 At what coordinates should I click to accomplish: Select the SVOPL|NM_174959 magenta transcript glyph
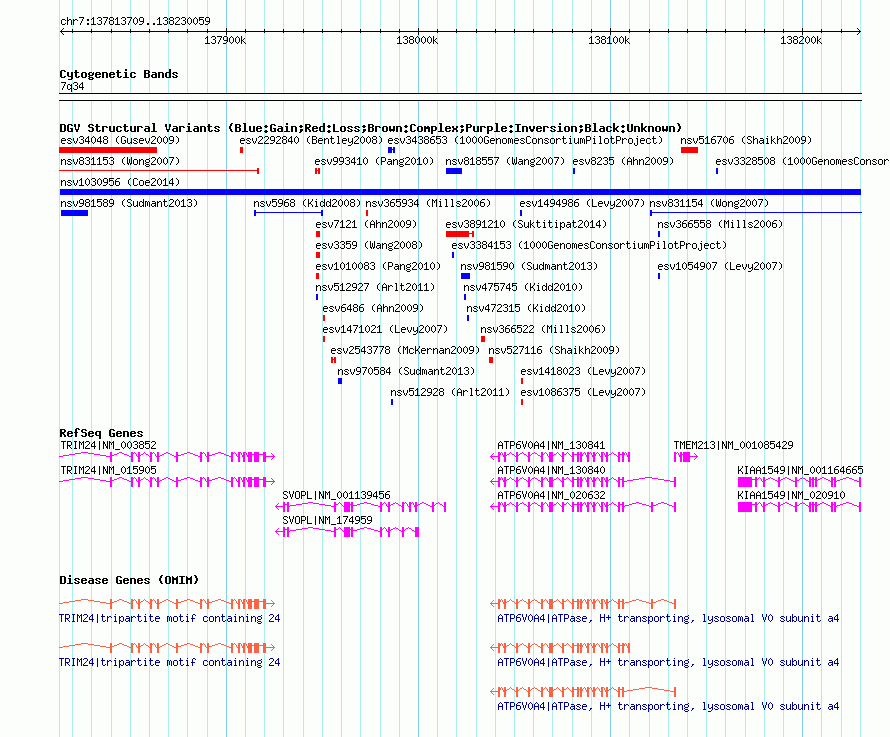coord(347,532)
